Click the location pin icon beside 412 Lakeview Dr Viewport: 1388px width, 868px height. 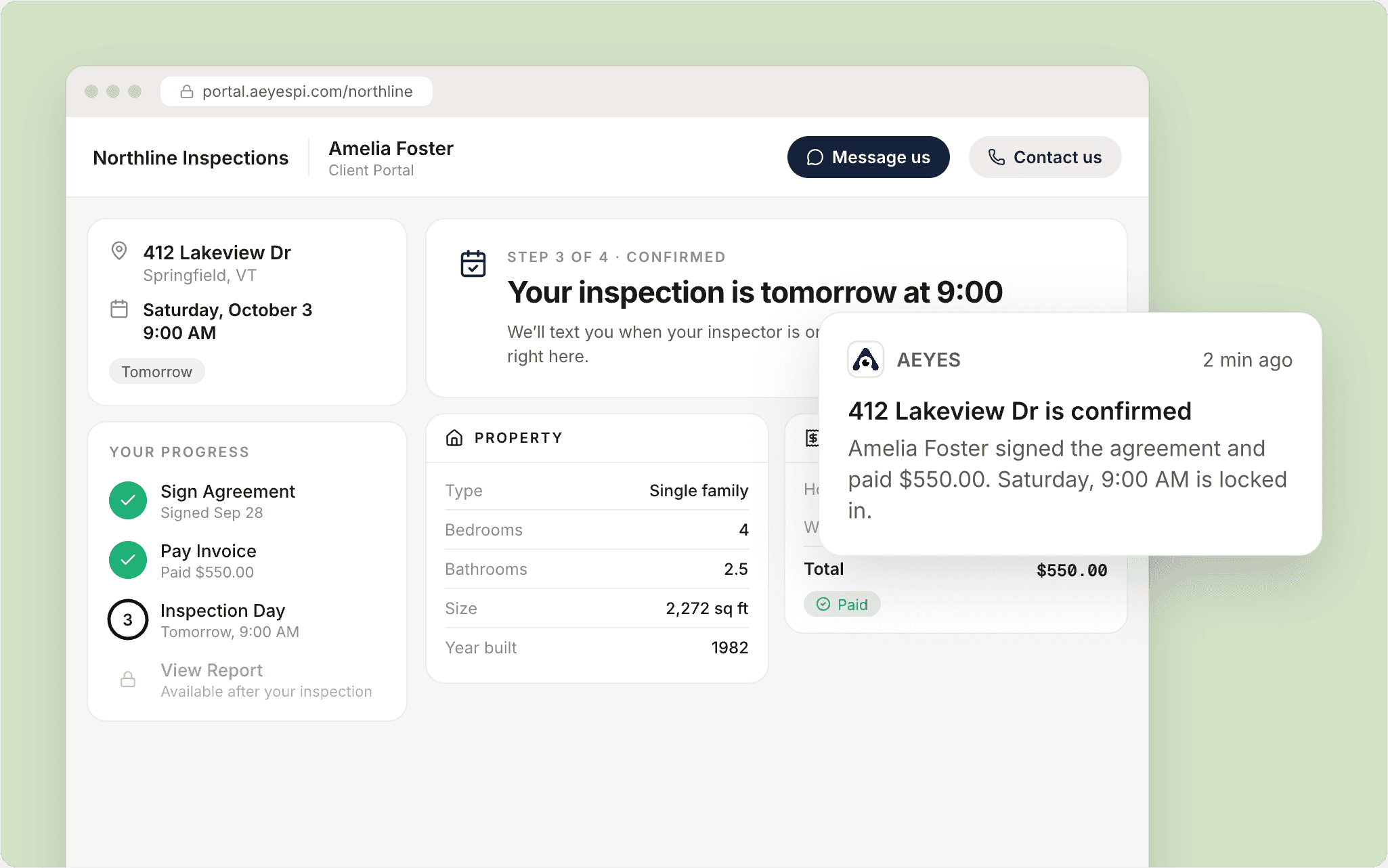[119, 251]
